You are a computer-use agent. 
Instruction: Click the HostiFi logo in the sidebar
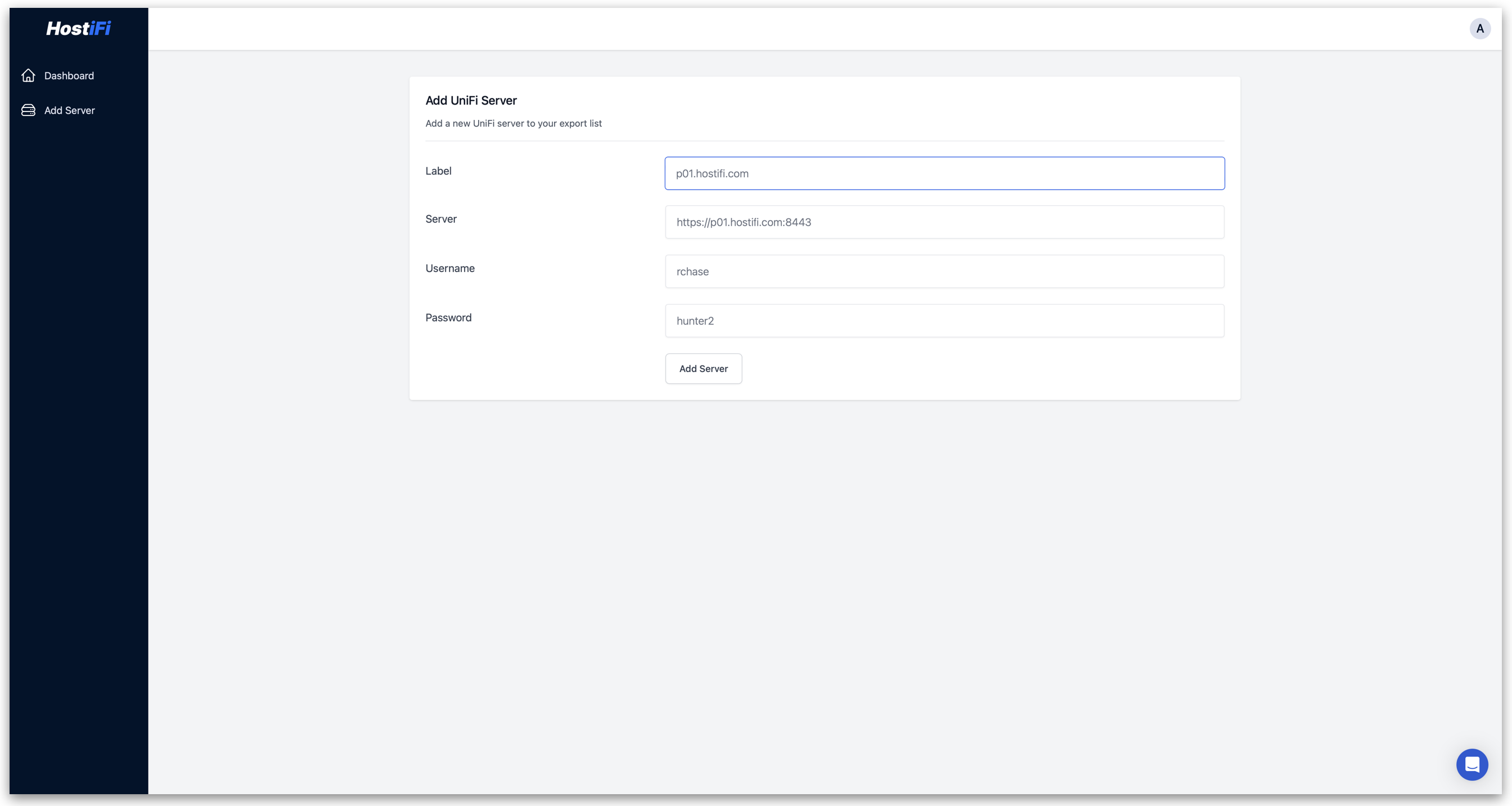tap(78, 28)
